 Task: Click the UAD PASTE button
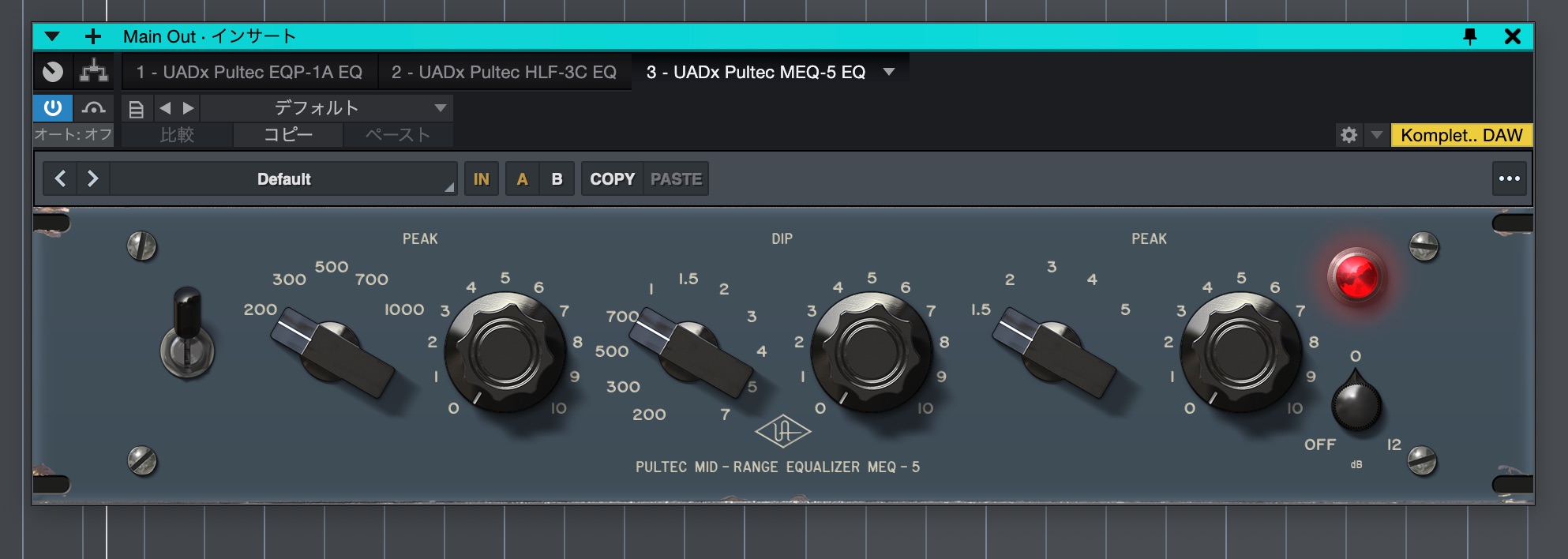tap(676, 178)
